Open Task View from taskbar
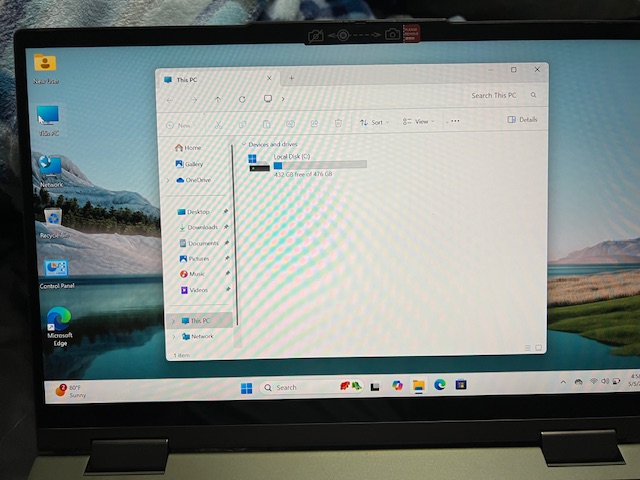The width and height of the screenshot is (640, 480). click(375, 387)
